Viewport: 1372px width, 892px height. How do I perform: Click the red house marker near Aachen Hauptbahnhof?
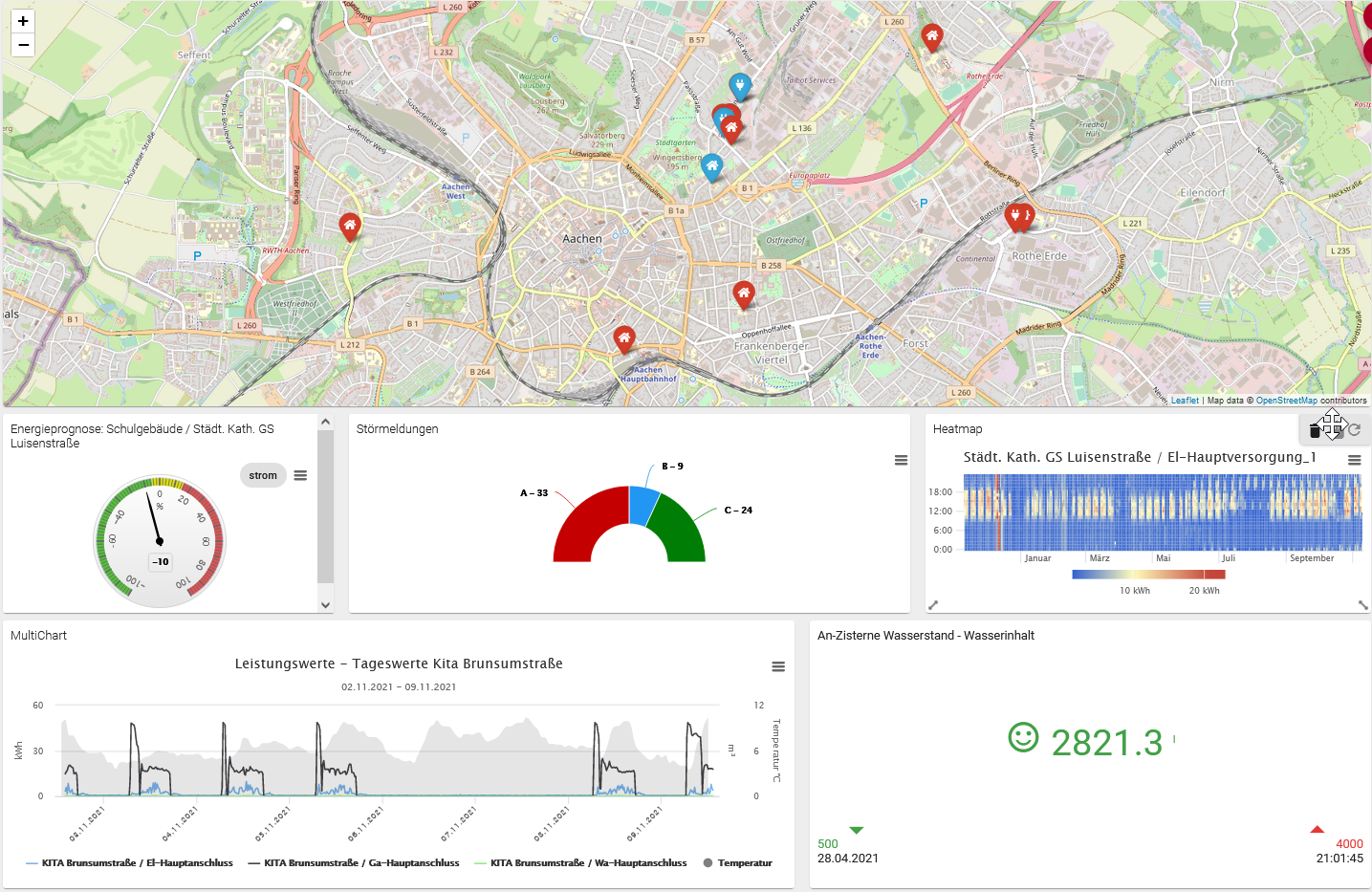pyautogui.click(x=623, y=335)
